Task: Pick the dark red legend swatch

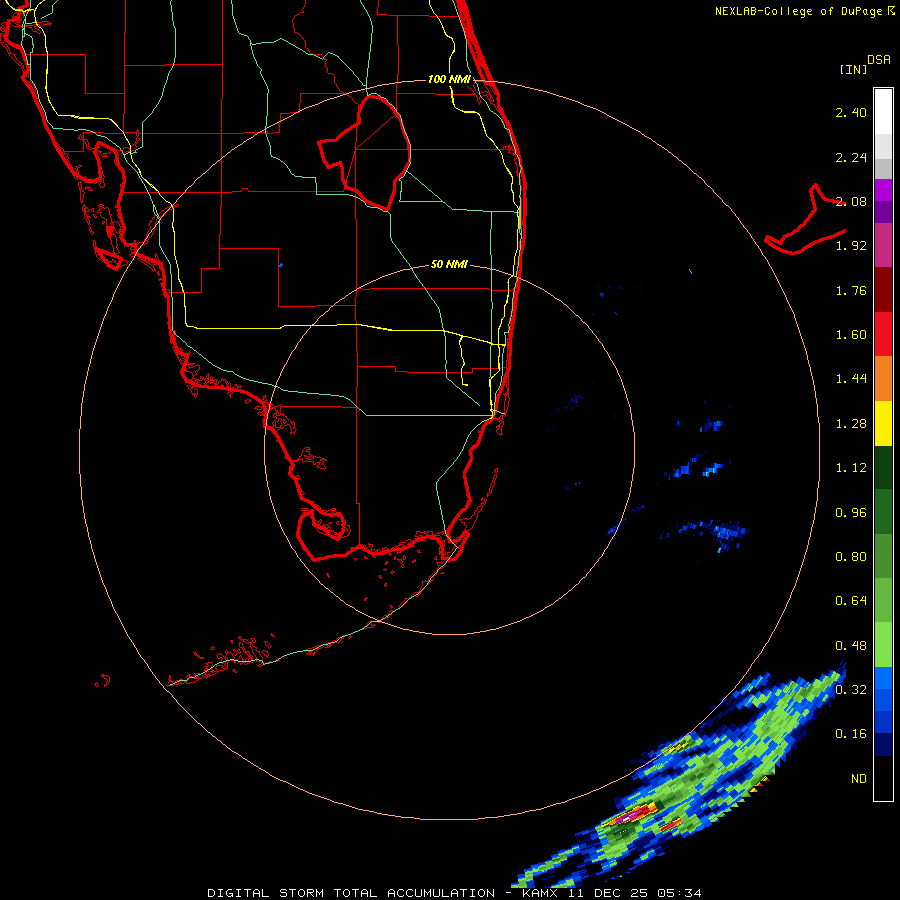Action: click(883, 290)
